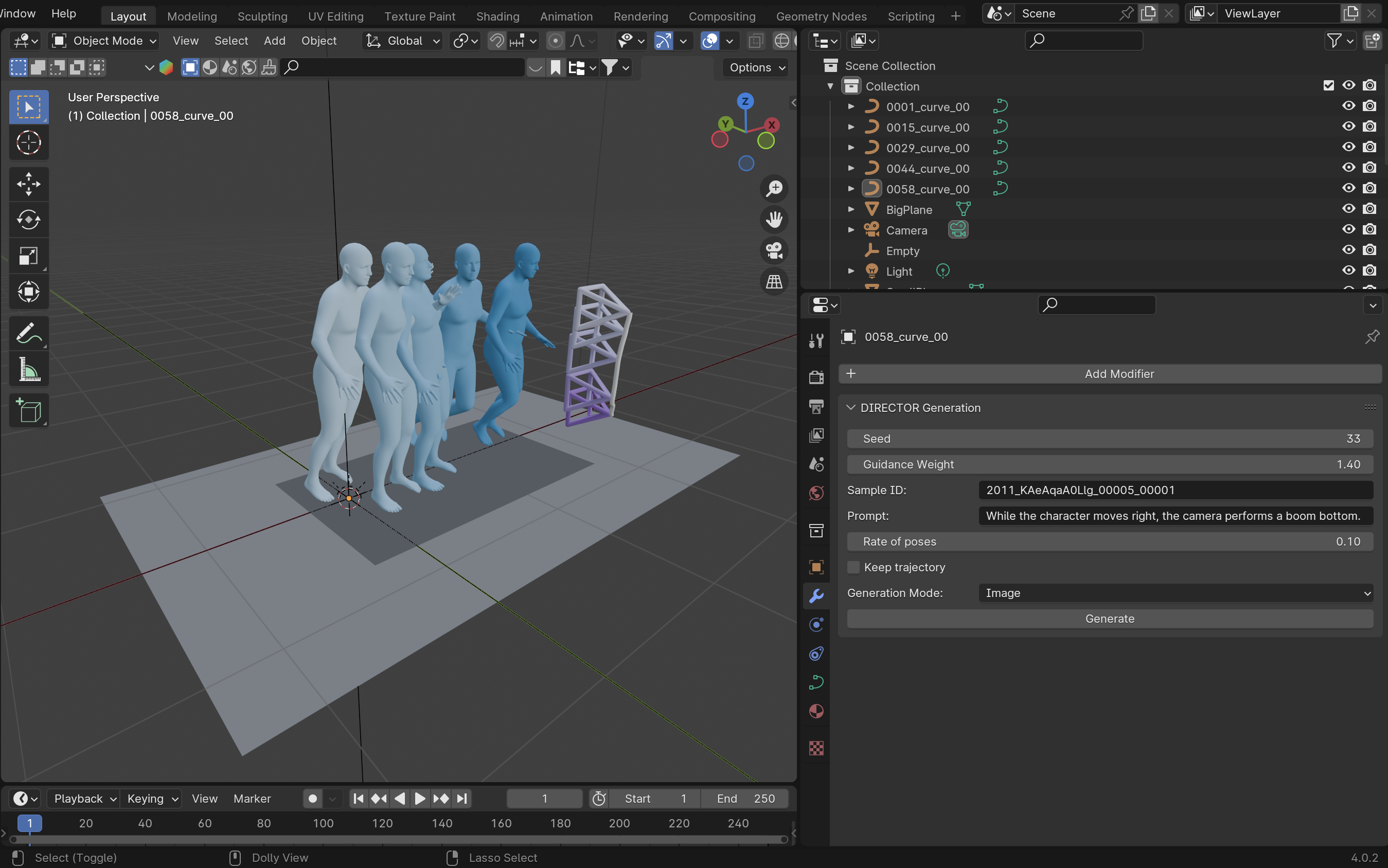This screenshot has height=868, width=1388.
Task: Switch to the Shading workspace tab
Action: 497,16
